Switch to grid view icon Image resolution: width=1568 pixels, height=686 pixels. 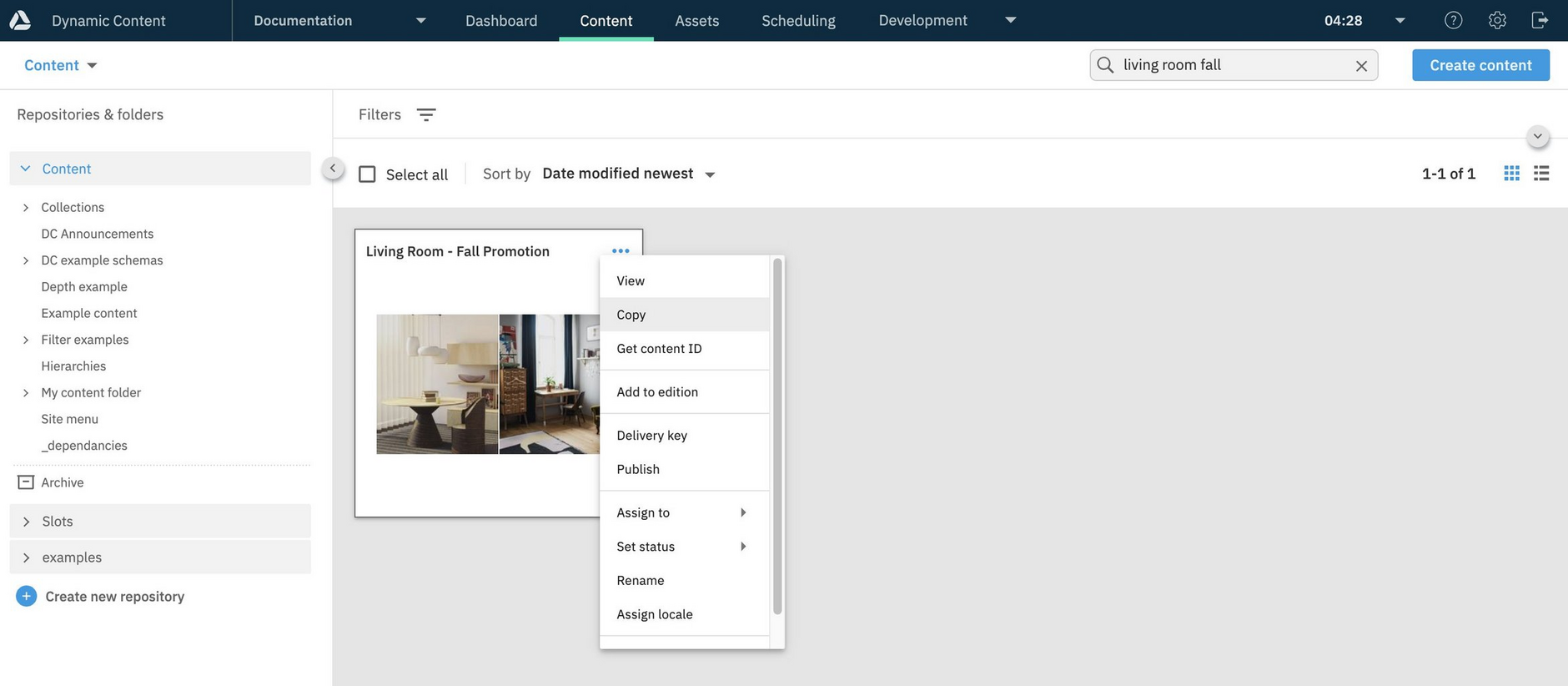click(x=1511, y=173)
